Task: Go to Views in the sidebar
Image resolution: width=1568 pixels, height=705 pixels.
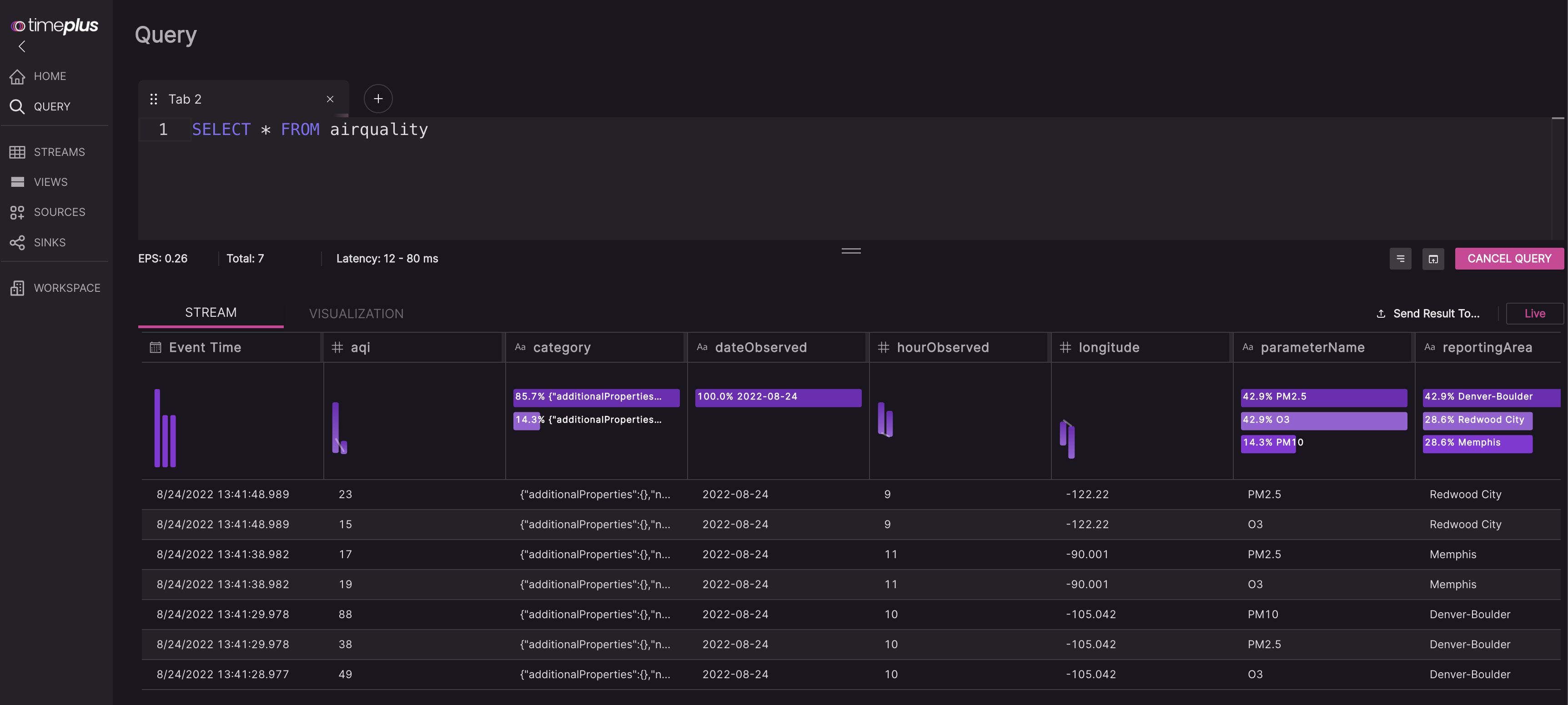Action: click(50, 182)
